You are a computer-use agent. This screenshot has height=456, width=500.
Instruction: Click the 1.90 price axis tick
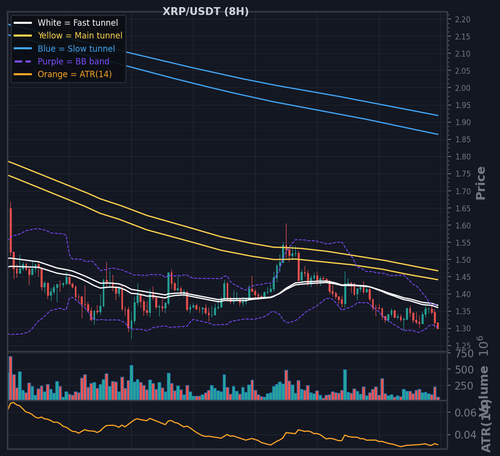tap(463, 122)
